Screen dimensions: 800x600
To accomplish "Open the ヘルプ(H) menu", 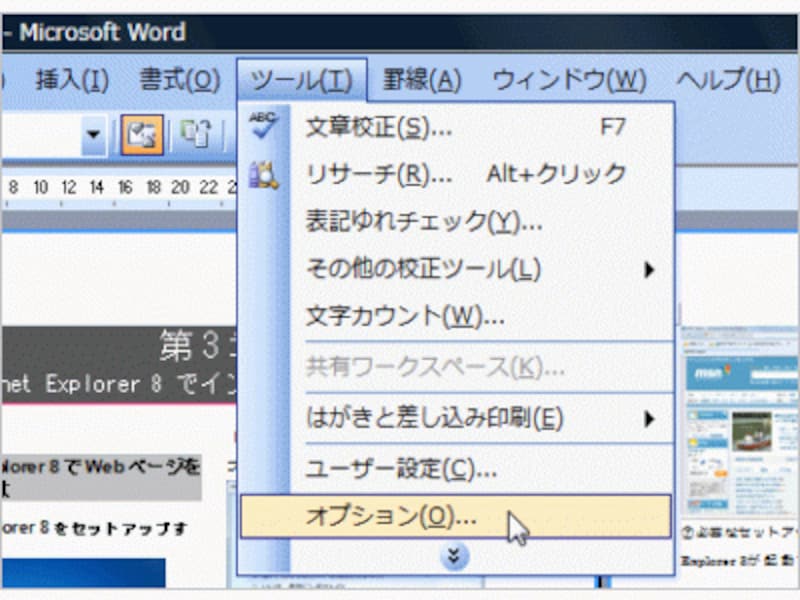I will tap(728, 81).
